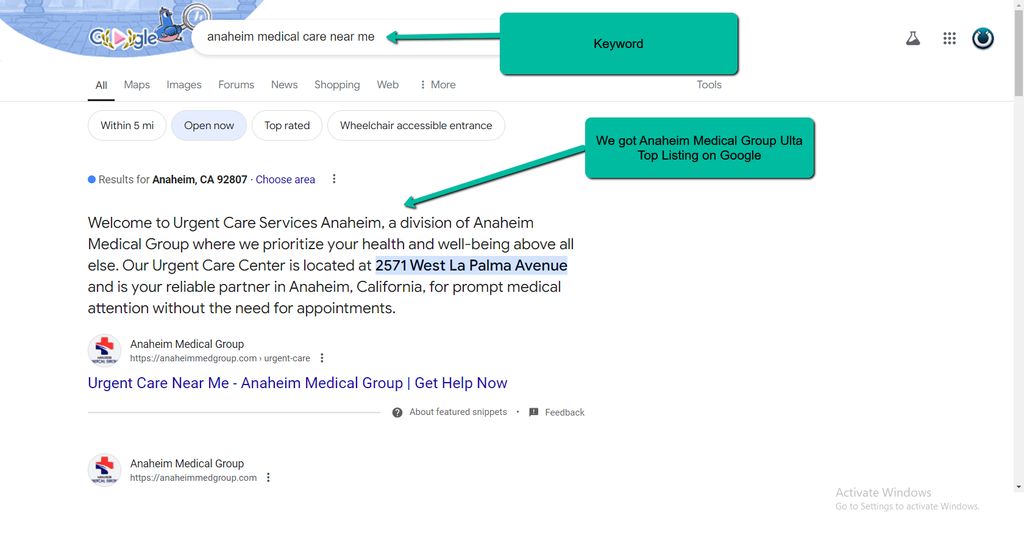Click Anaheim Medical Group favicon in featured snippet
This screenshot has width=1024, height=541.
point(104,350)
